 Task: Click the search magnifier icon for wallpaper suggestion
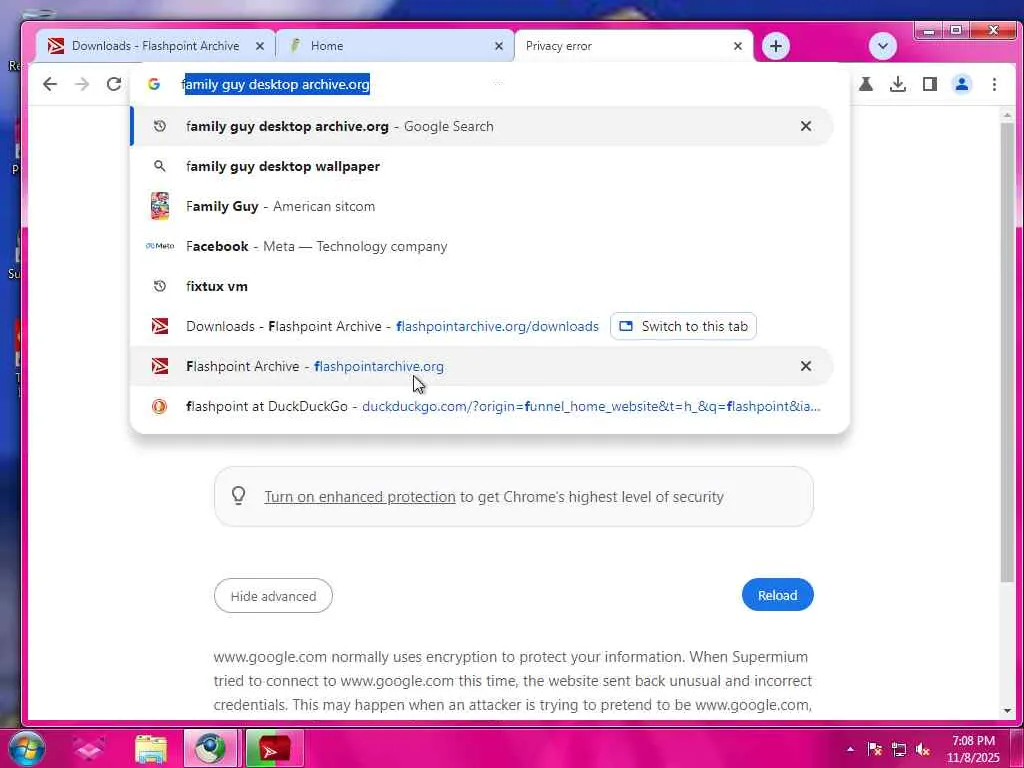160,167
